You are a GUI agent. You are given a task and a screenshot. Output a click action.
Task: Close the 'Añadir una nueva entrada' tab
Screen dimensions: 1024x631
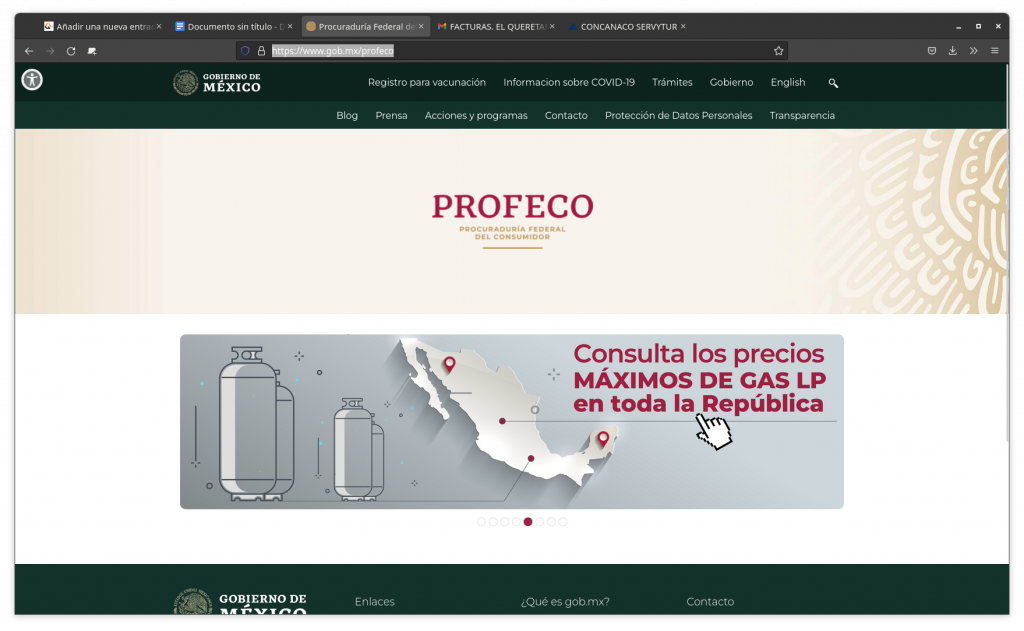(x=159, y=26)
